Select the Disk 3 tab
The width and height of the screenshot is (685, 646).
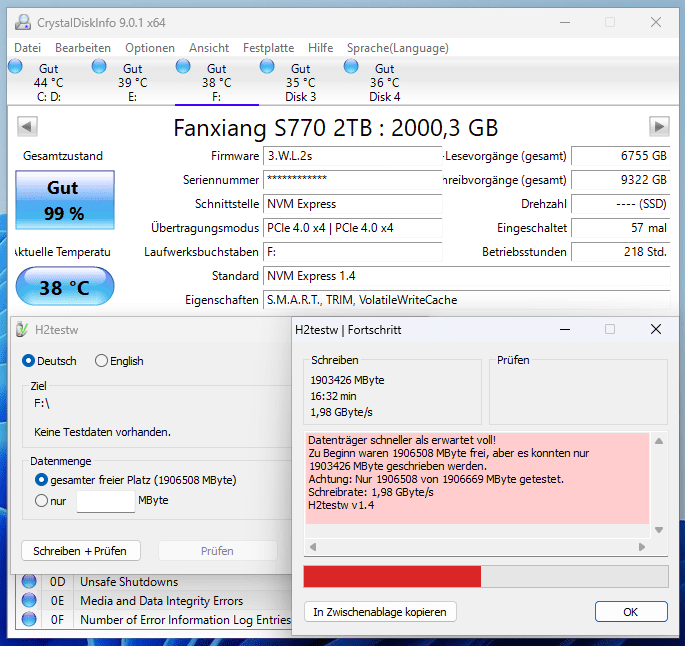pyautogui.click(x=301, y=83)
